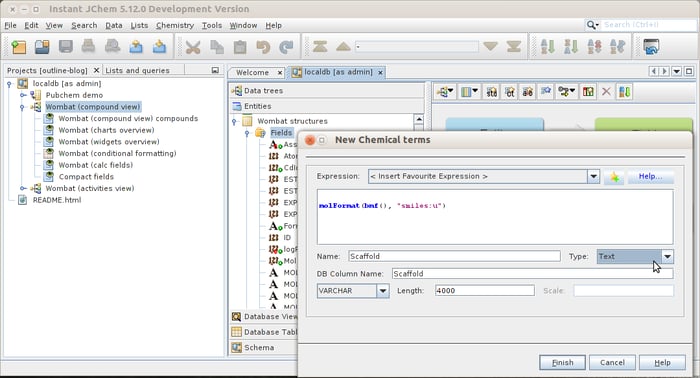
Task: Click the Paste clipboard toolbar icon
Action: [240, 46]
